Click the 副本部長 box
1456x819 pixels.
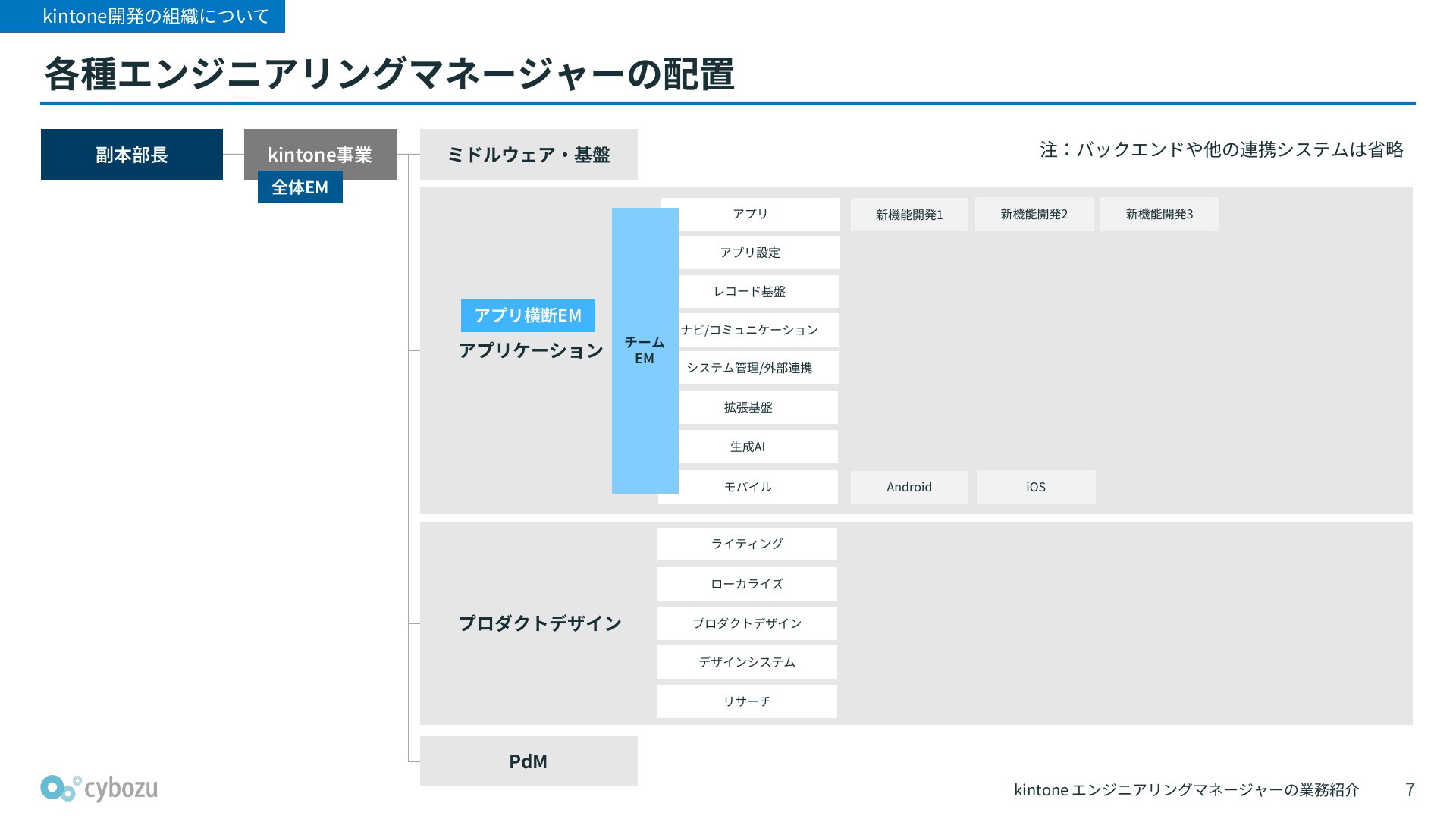point(132,155)
